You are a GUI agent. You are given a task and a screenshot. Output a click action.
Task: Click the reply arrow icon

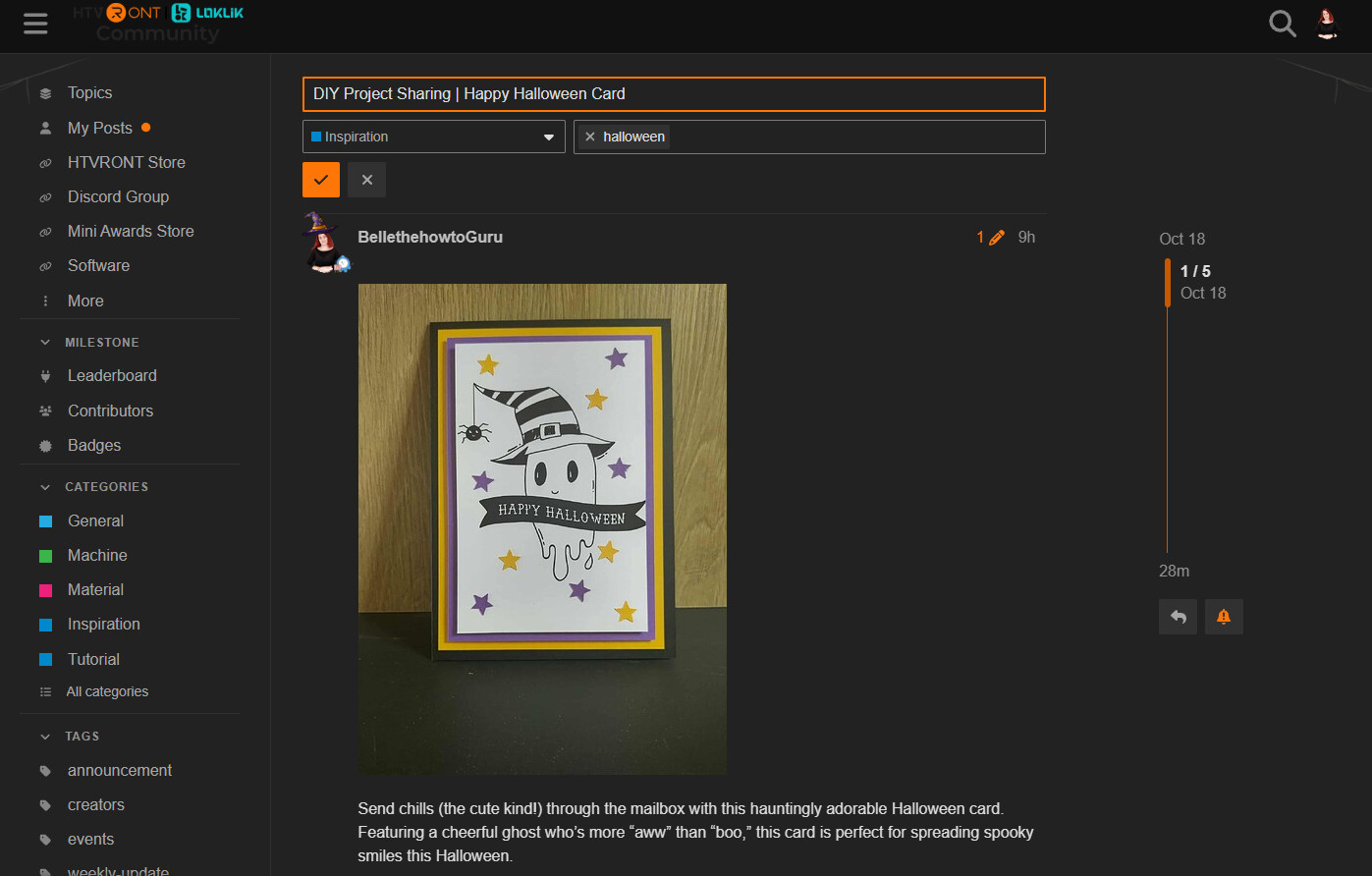[x=1178, y=617]
